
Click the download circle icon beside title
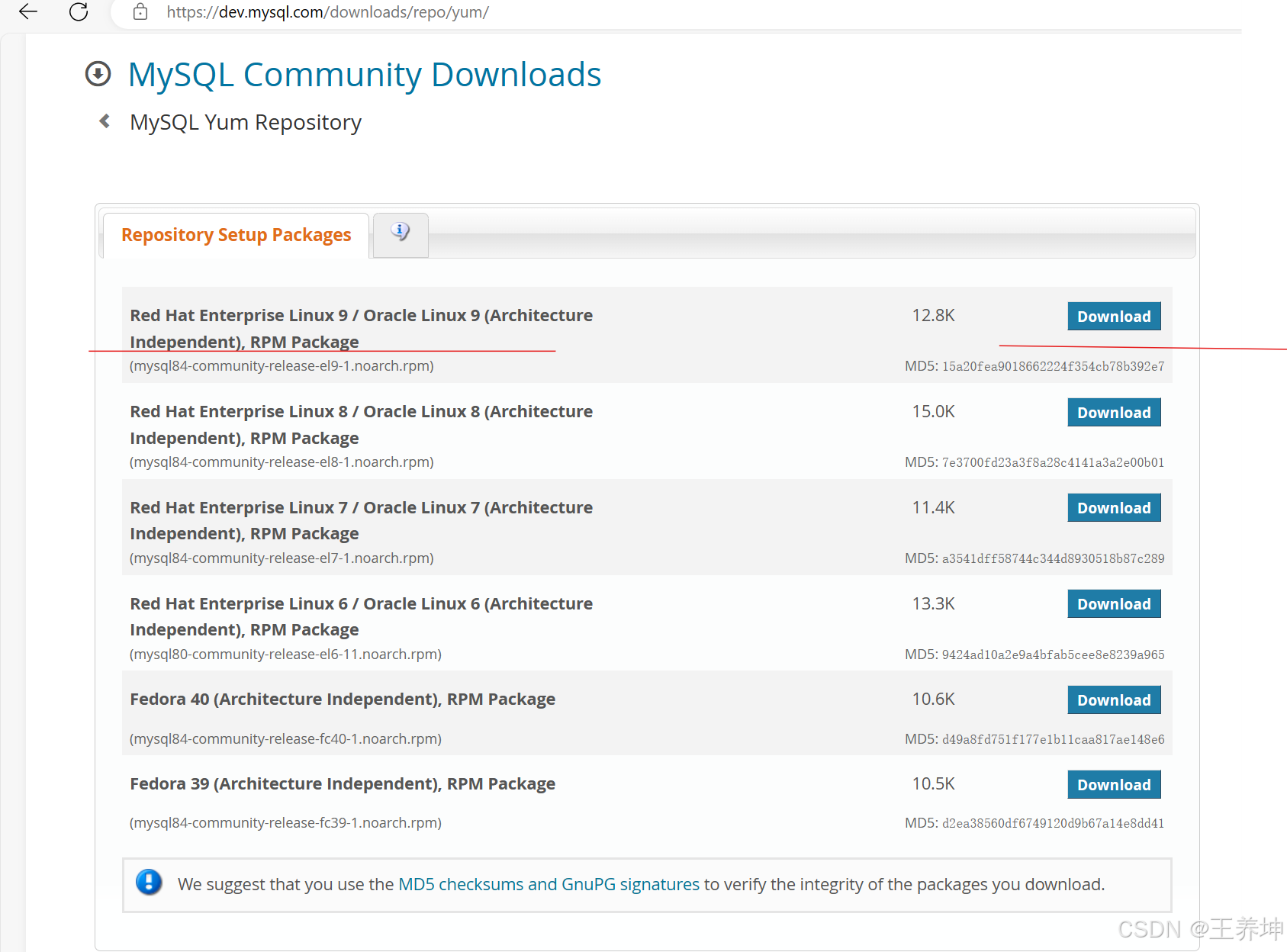[x=98, y=74]
